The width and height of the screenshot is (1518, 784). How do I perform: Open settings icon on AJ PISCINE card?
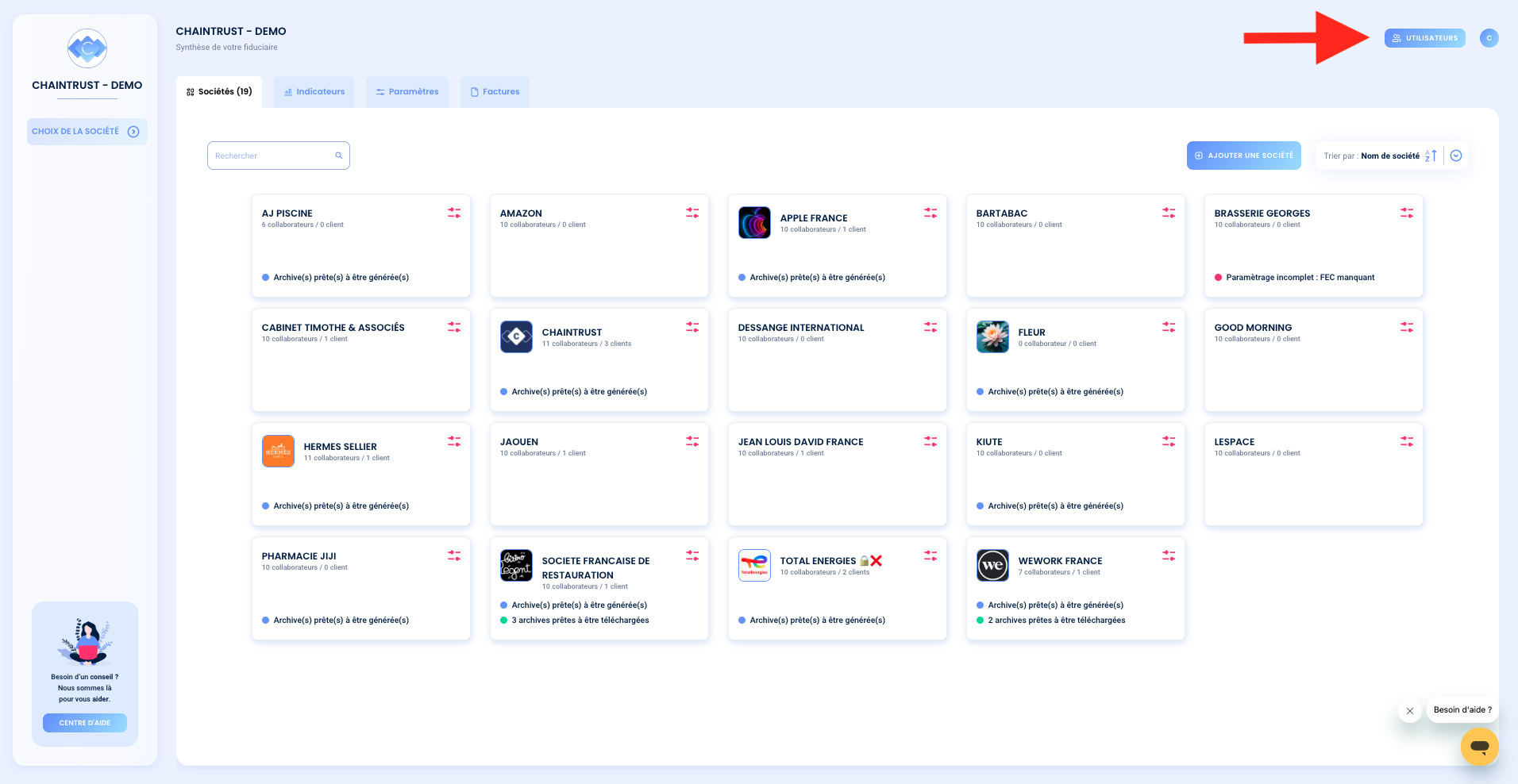click(454, 213)
